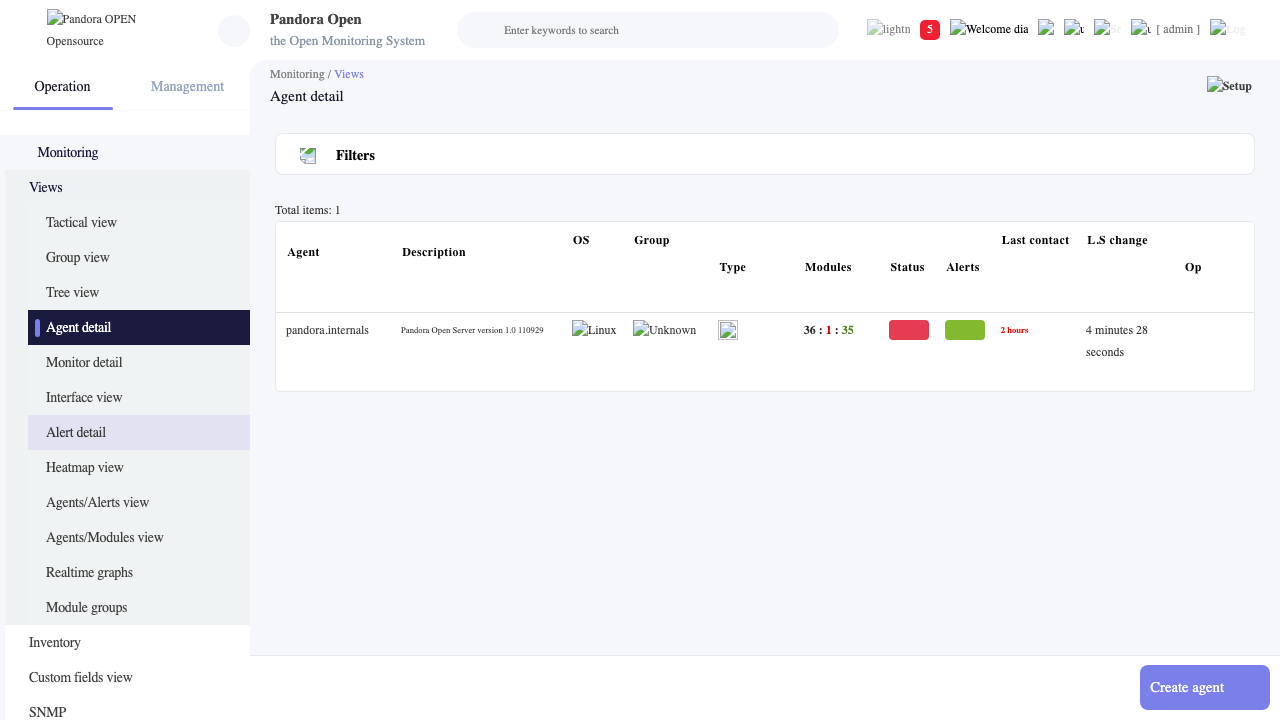Go to Alert detail
This screenshot has width=1280, height=720.
coord(139,432)
